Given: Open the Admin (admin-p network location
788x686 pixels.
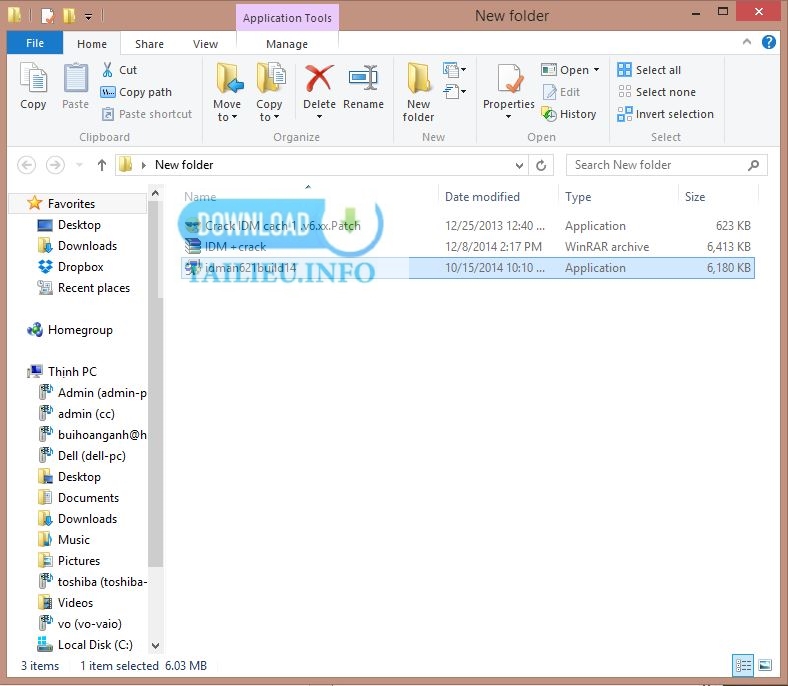Looking at the screenshot, I should (102, 393).
